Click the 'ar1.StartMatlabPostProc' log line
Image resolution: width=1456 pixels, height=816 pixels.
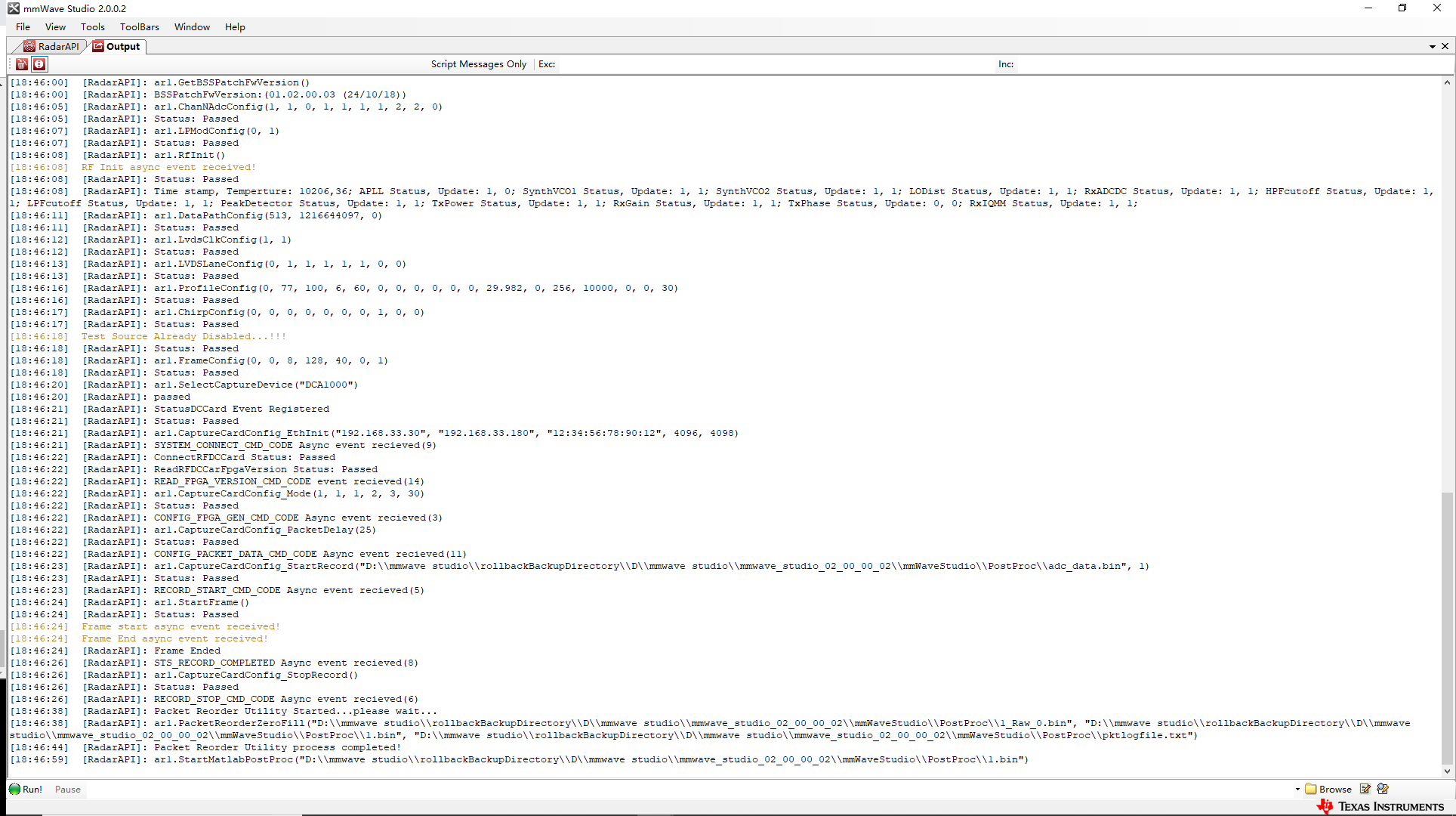[591, 759]
